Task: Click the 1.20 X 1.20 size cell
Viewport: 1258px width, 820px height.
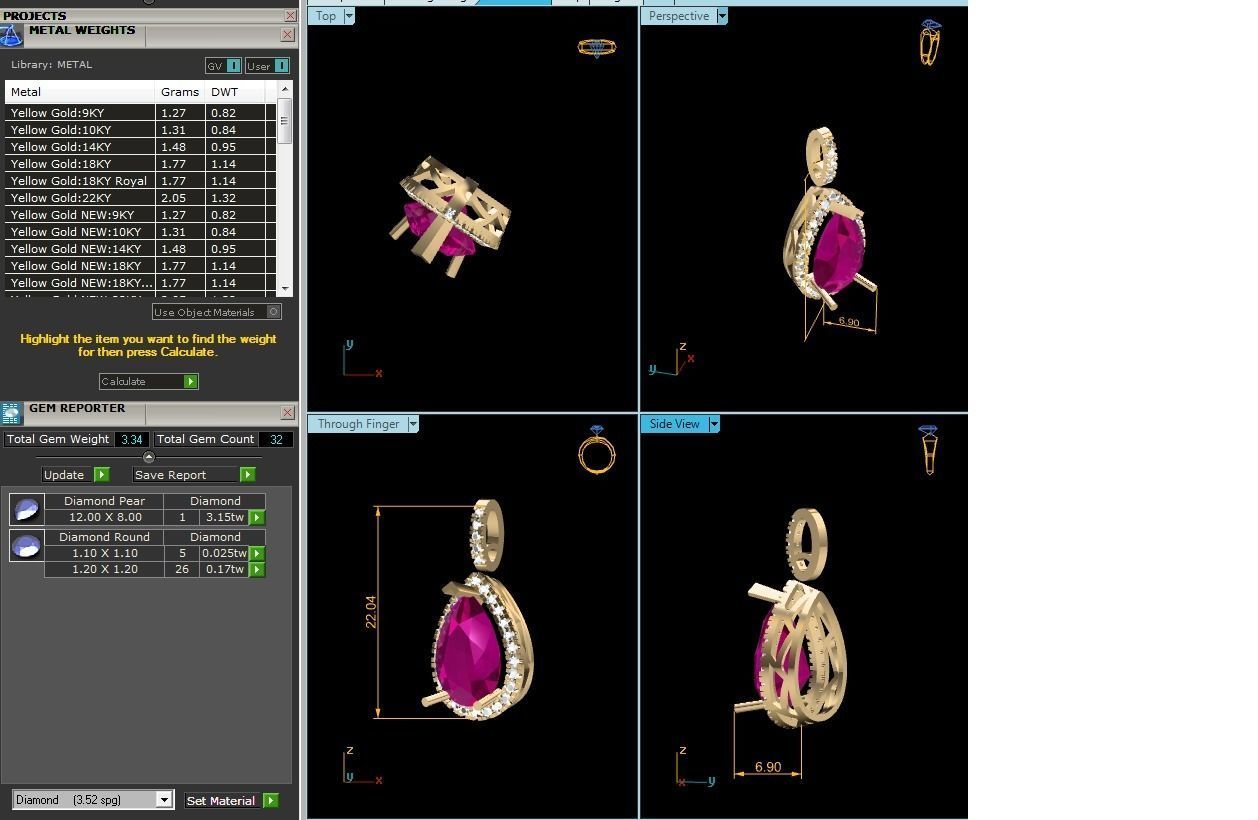Action: 104,569
